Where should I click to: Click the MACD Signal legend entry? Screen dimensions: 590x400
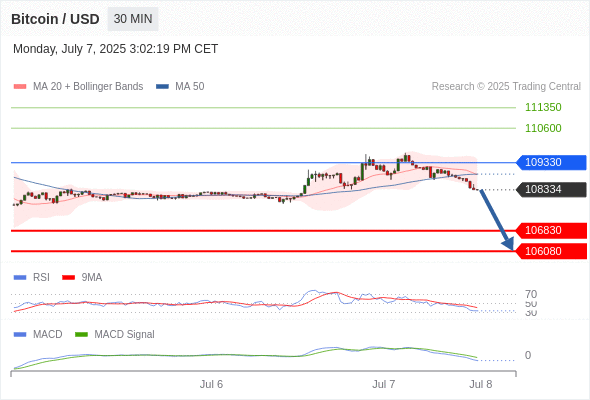point(115,334)
